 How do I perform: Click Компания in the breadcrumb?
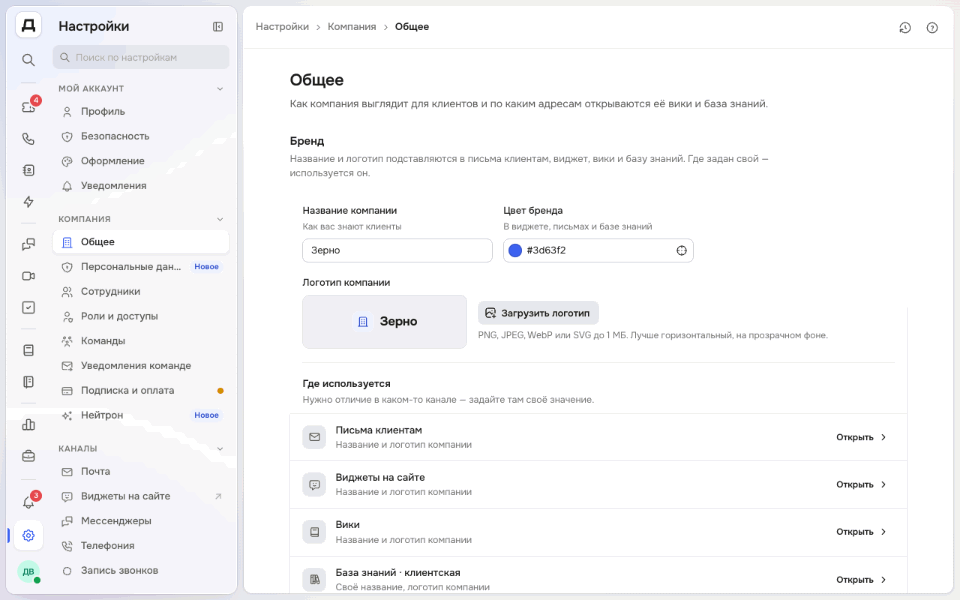[x=351, y=27]
